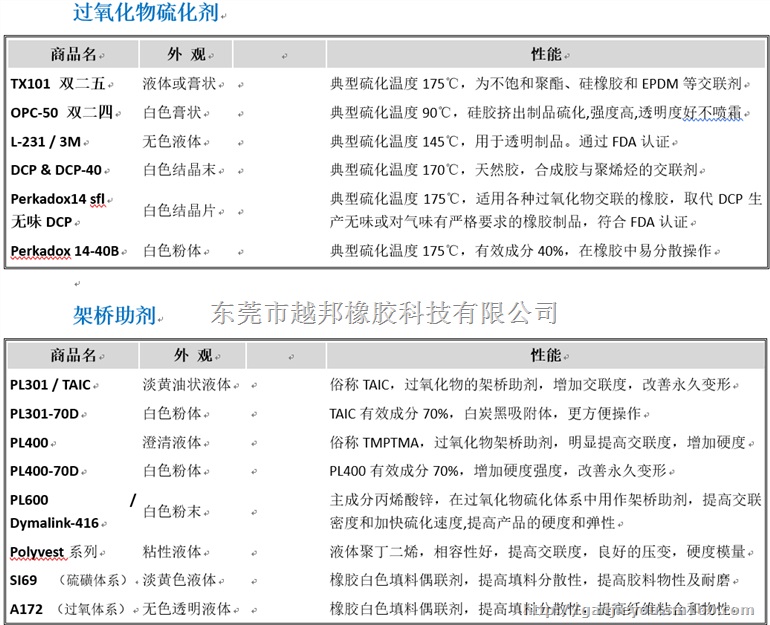This screenshot has width=770, height=625.
Task: Click the heading 过氧化物硫化剂
Action: (x=146, y=12)
